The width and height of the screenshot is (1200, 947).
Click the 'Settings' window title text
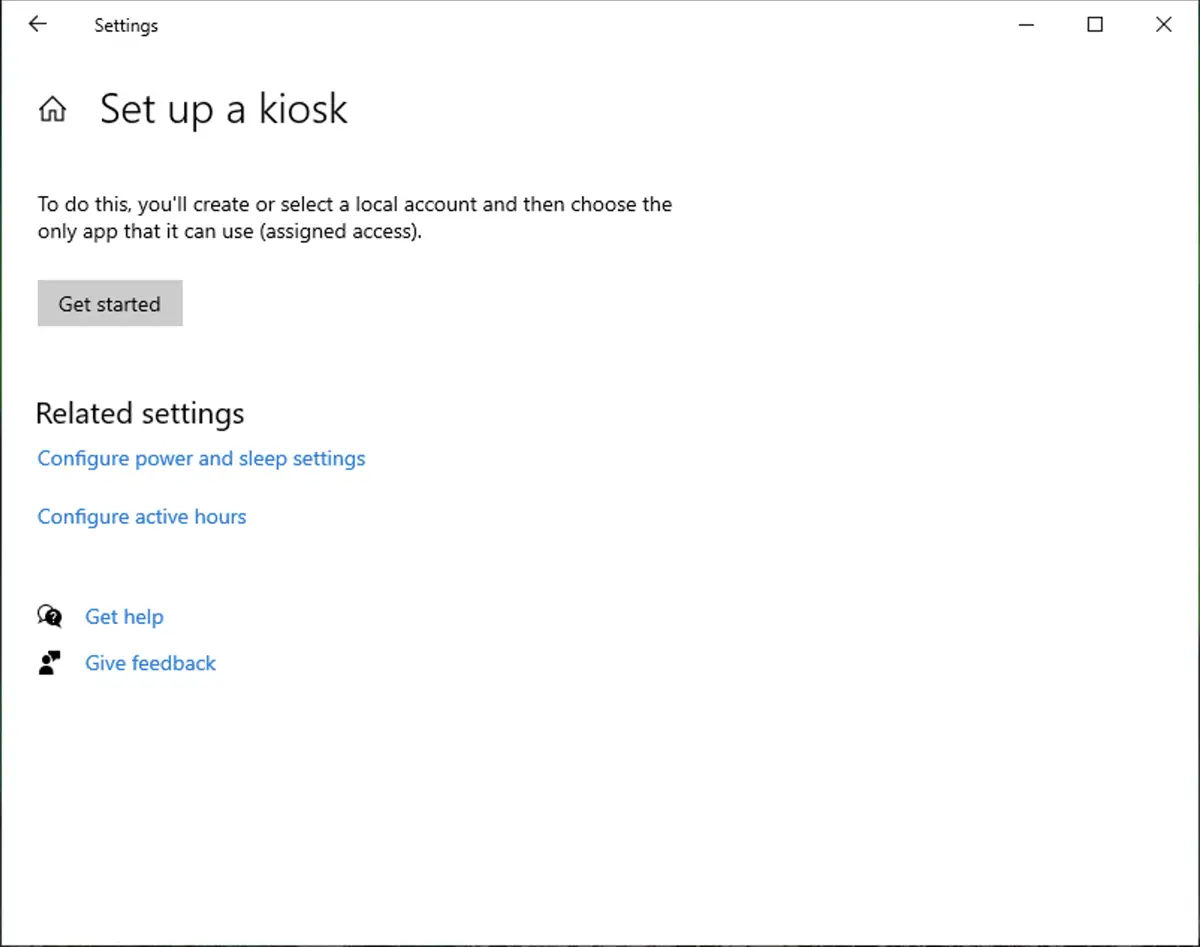tap(126, 26)
